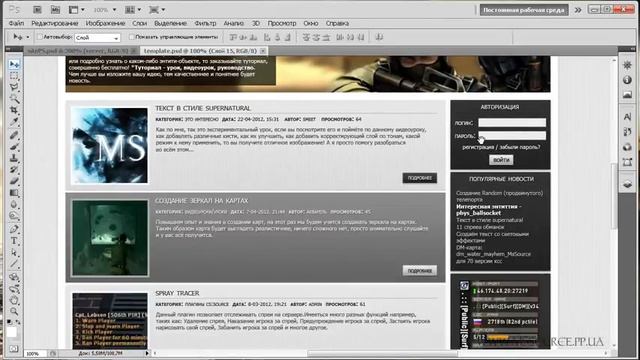Select the Lasso tool
Image resolution: width=640 pixels, height=360 pixels.
coord(14,87)
